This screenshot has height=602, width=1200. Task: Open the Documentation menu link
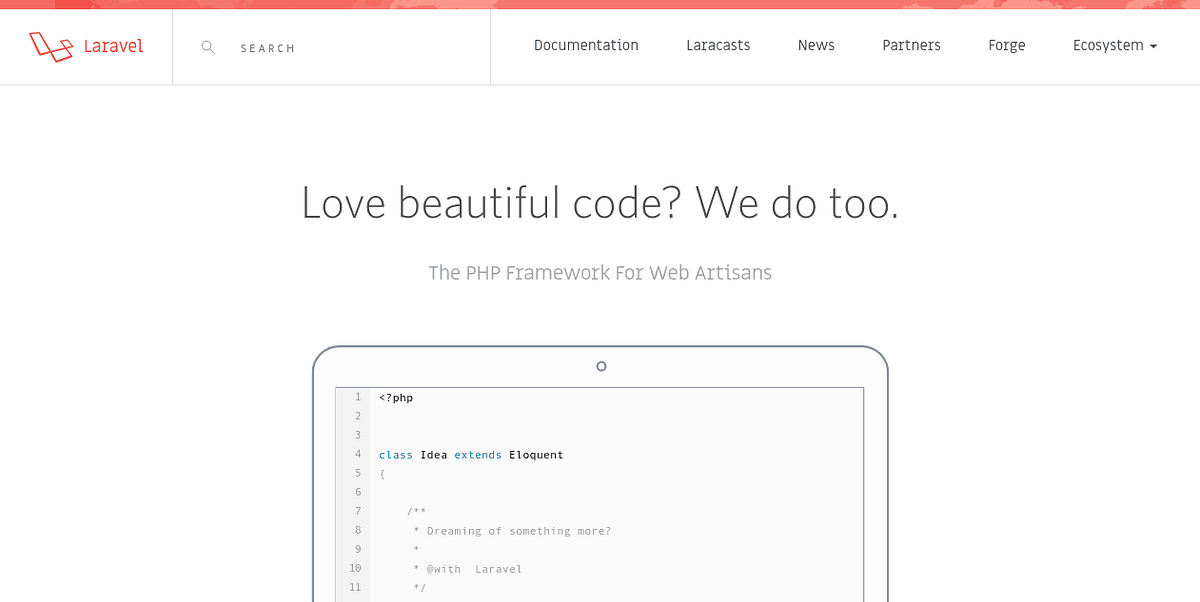pyautogui.click(x=586, y=45)
